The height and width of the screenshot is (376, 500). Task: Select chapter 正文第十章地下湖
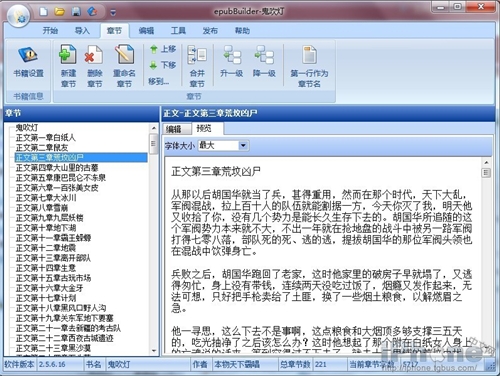point(46,228)
